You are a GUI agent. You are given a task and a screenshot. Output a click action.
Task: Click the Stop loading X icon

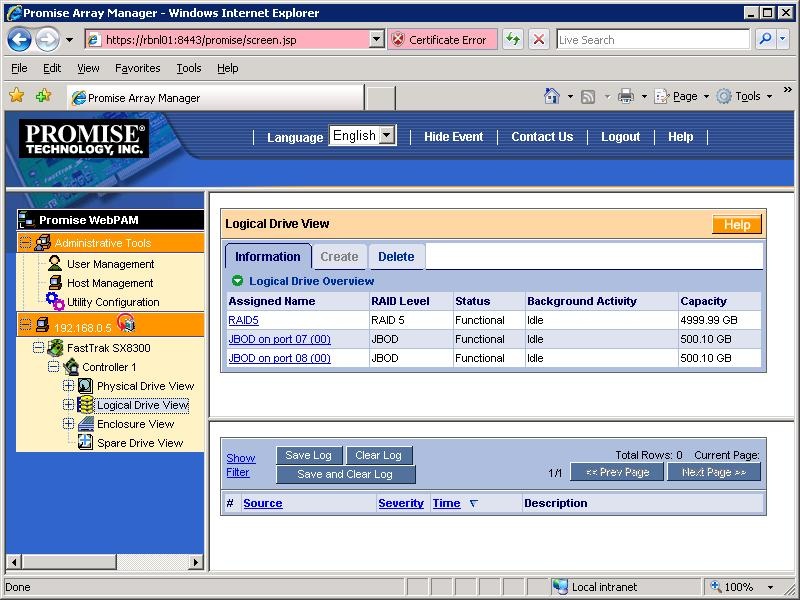pyautogui.click(x=539, y=40)
